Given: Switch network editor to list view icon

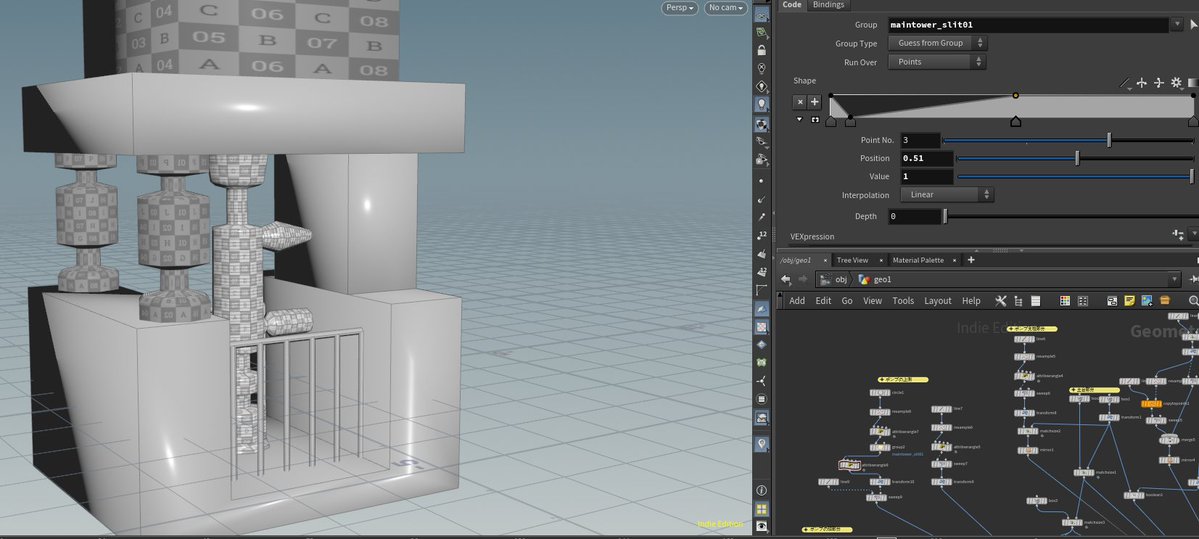Looking at the screenshot, I should (x=1035, y=301).
